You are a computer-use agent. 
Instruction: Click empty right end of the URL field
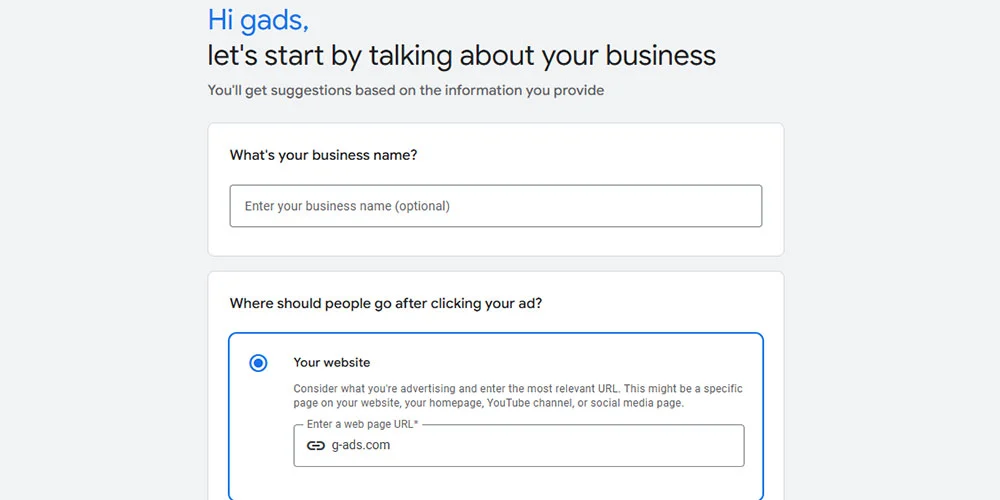click(x=700, y=446)
